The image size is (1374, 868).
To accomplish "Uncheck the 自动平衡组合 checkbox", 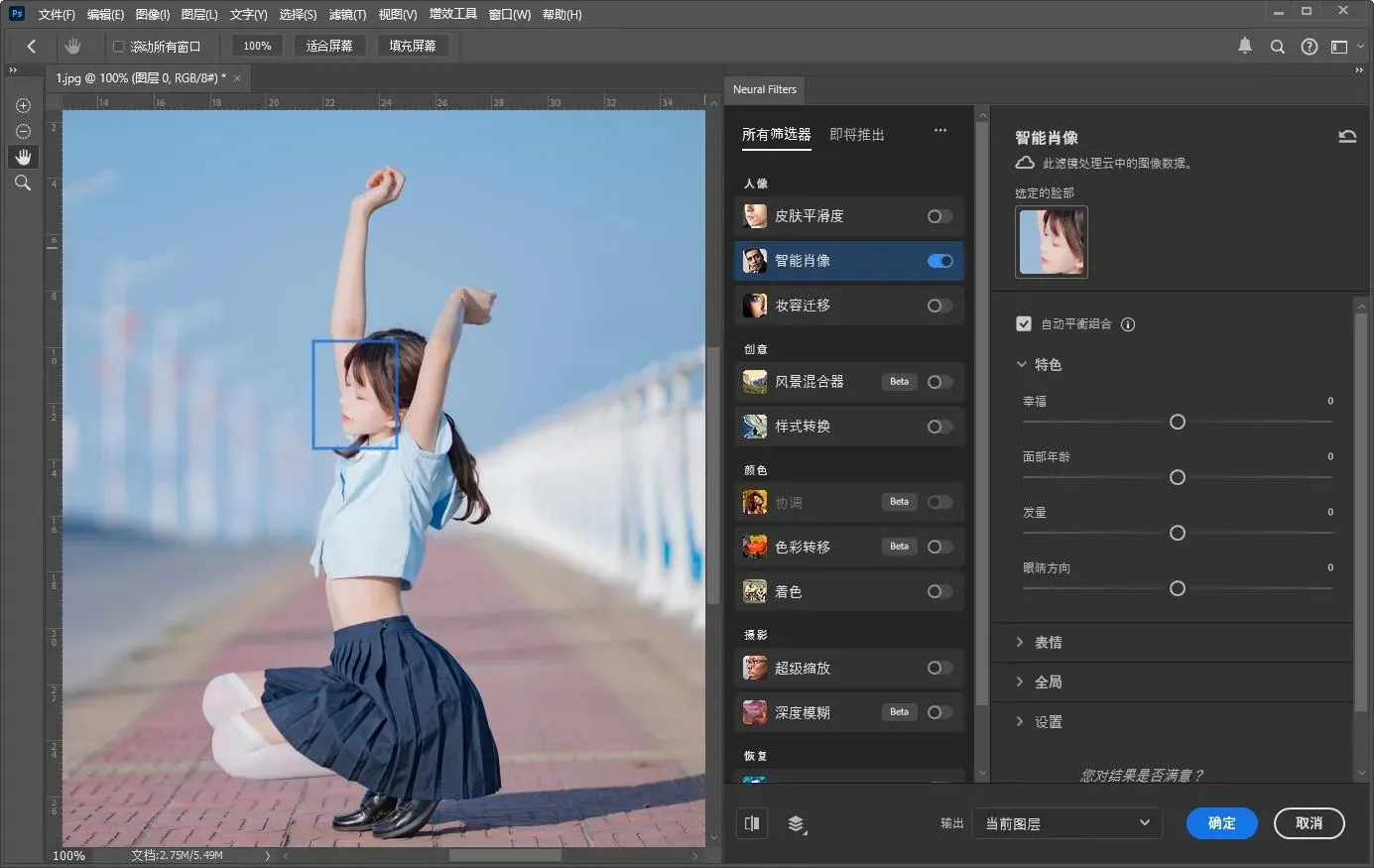I will coord(1024,324).
